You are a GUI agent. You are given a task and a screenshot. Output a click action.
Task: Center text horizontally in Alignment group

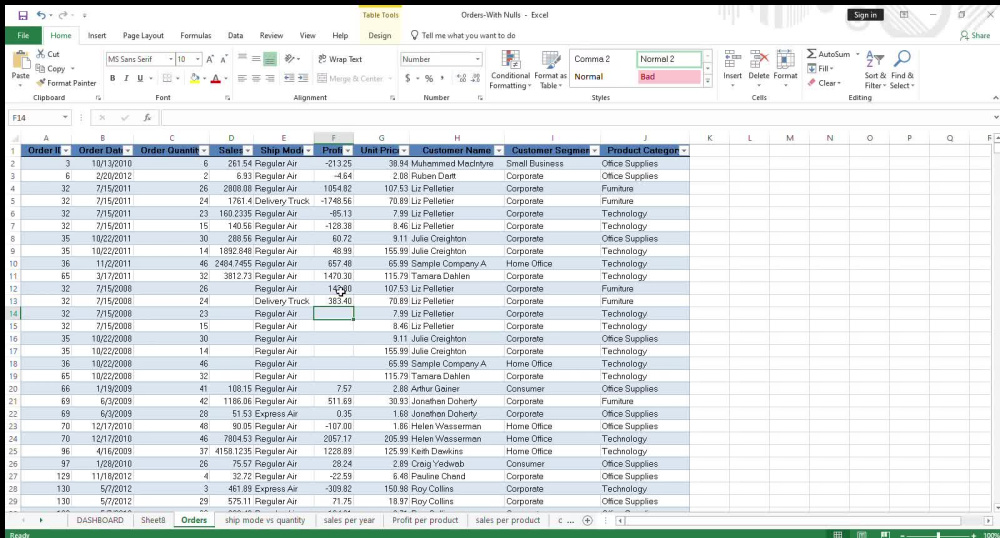point(256,78)
